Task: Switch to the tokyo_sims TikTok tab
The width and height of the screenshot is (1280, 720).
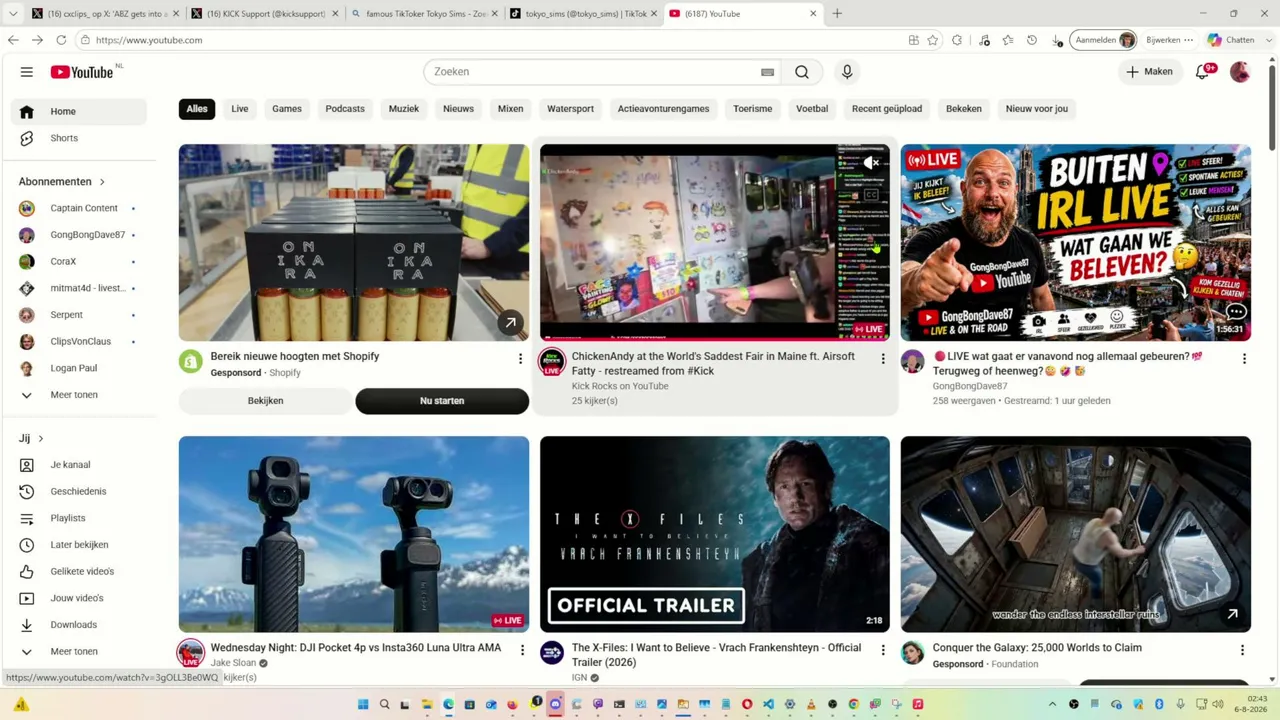Action: pyautogui.click(x=585, y=14)
